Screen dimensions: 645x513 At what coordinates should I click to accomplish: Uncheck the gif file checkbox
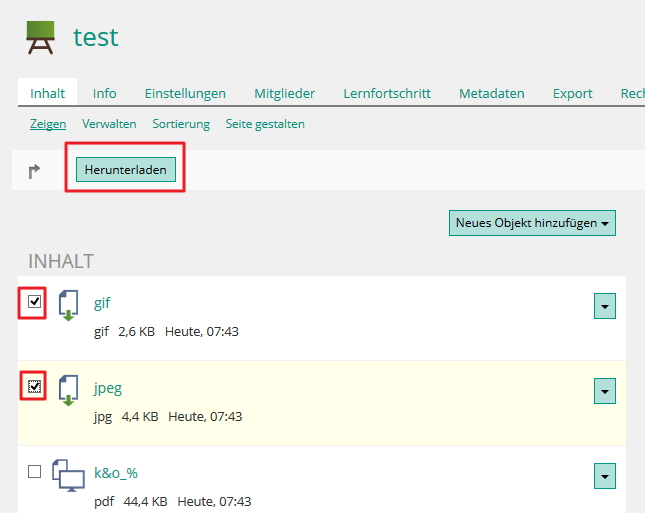35,302
